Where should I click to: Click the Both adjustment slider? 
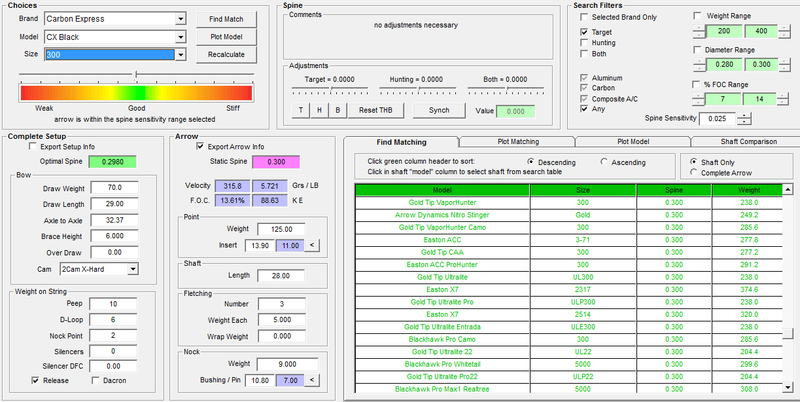tap(506, 91)
